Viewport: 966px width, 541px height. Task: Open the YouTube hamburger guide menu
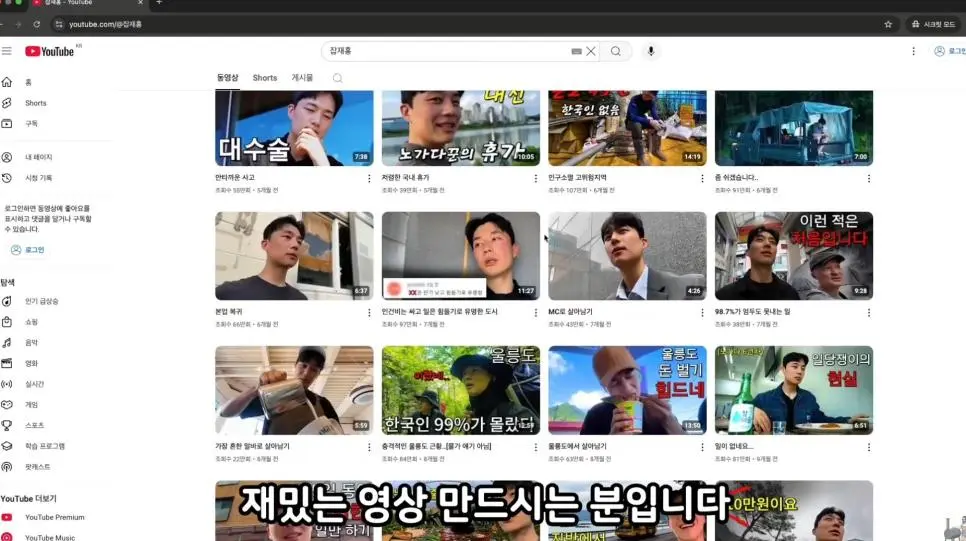coord(7,51)
